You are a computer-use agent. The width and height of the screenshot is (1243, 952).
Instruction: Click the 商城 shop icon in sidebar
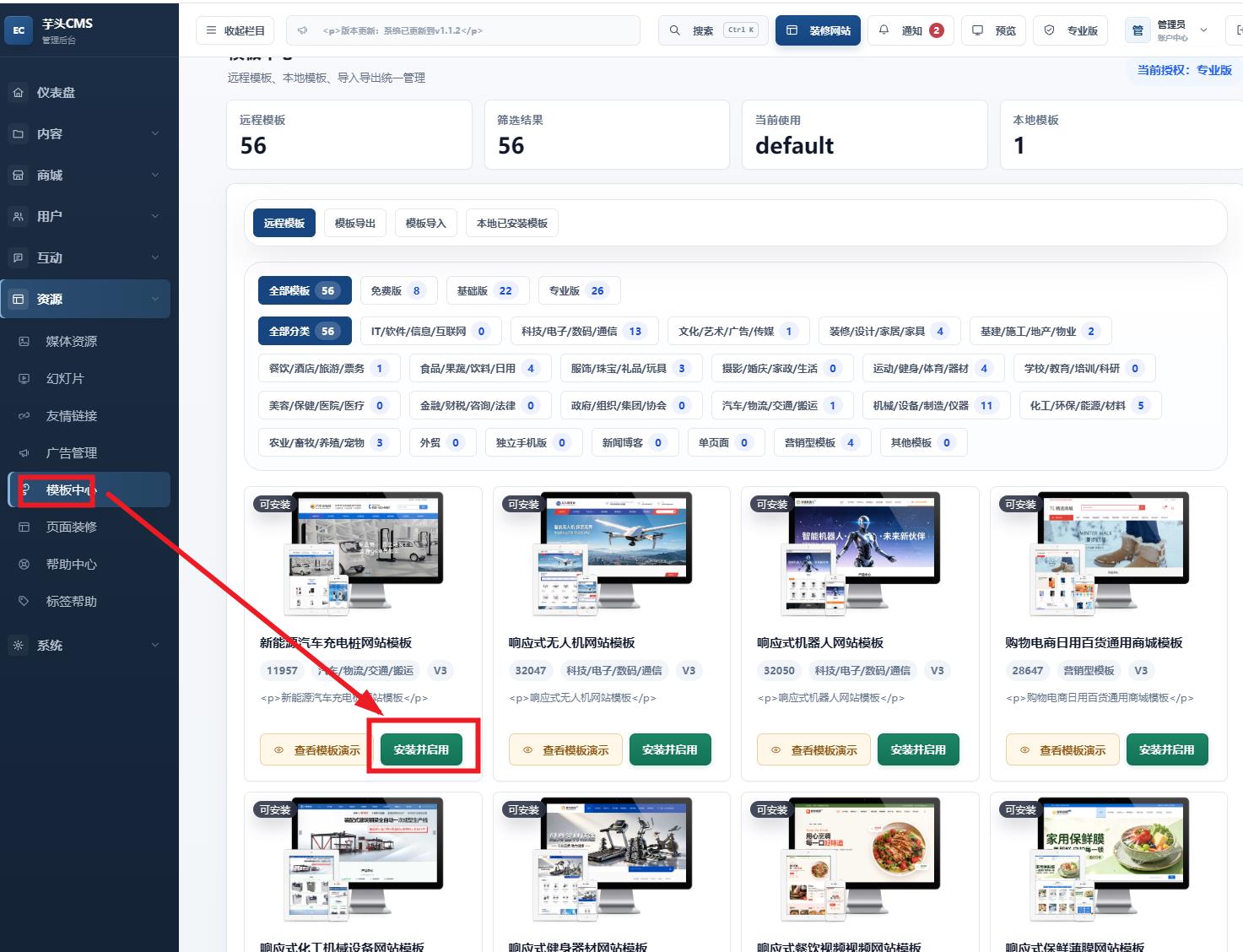coord(19,176)
